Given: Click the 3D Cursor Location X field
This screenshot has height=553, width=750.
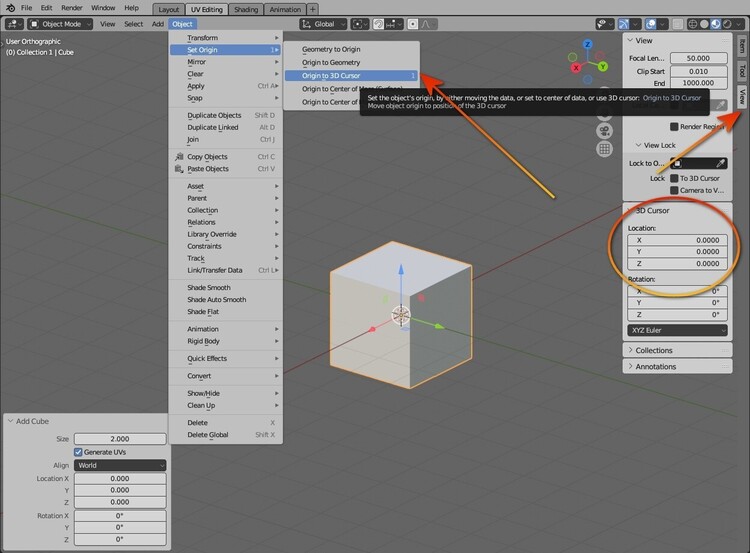Looking at the screenshot, I should click(677, 240).
